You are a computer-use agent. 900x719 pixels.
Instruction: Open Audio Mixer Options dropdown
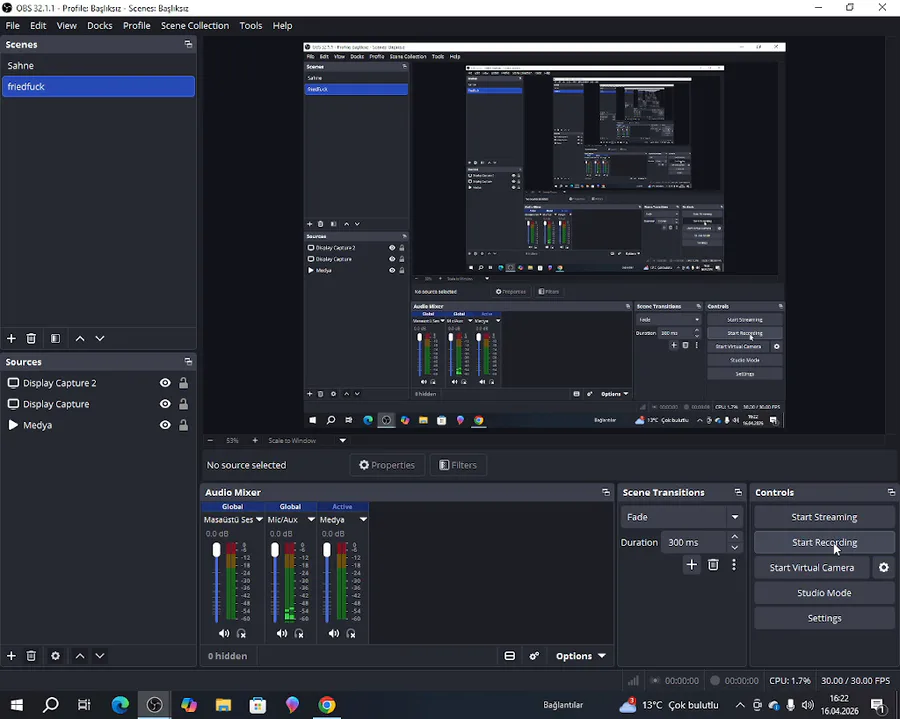pyautogui.click(x=580, y=656)
